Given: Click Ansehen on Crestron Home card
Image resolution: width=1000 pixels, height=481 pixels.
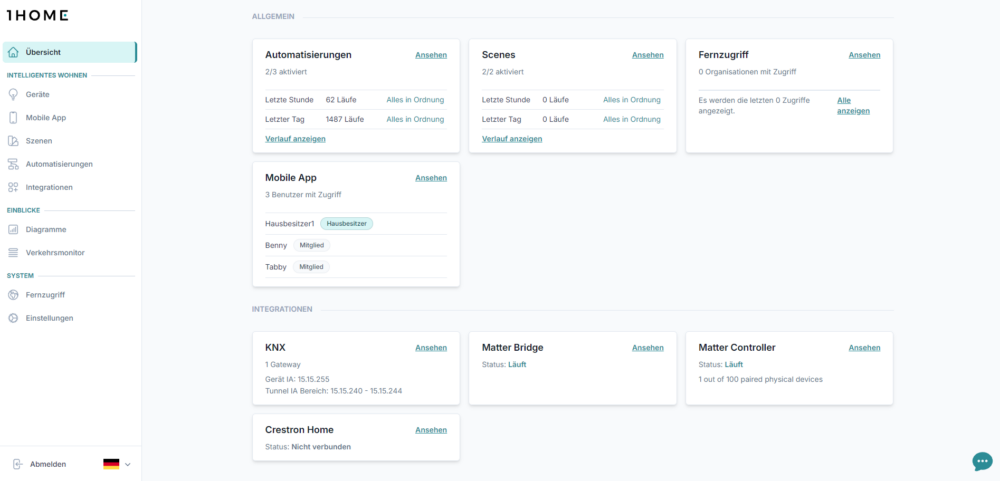Looking at the screenshot, I should pos(431,431).
